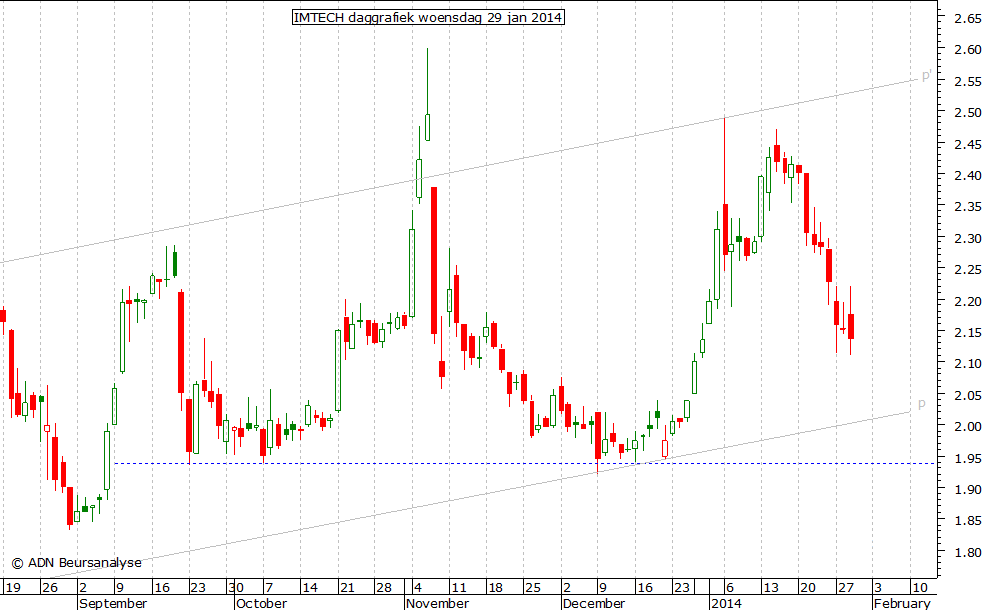This screenshot has width=985, height=610.
Task: Click the 2014 year label
Action: click(726, 603)
